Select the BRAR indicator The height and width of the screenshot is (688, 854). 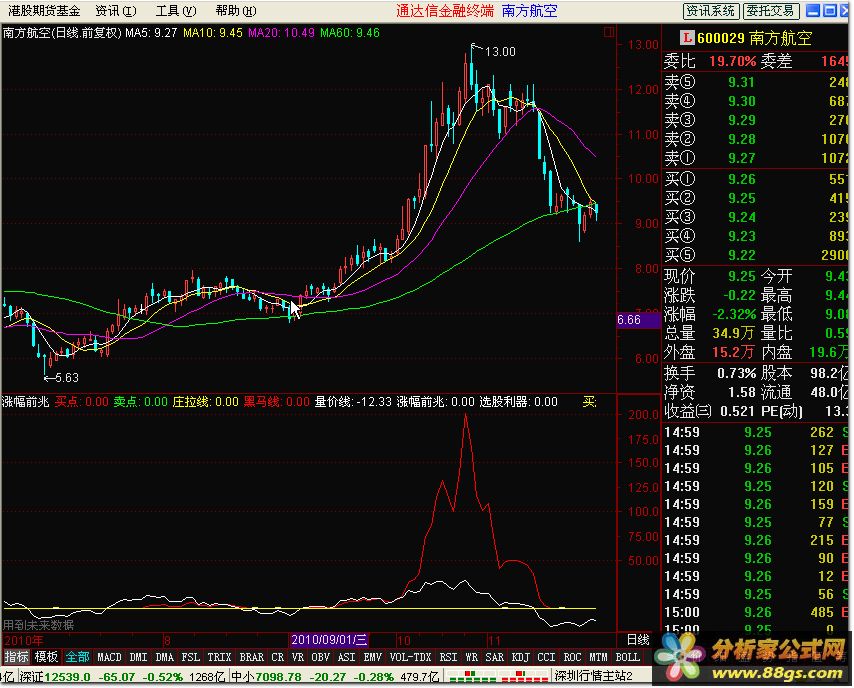[x=252, y=657]
